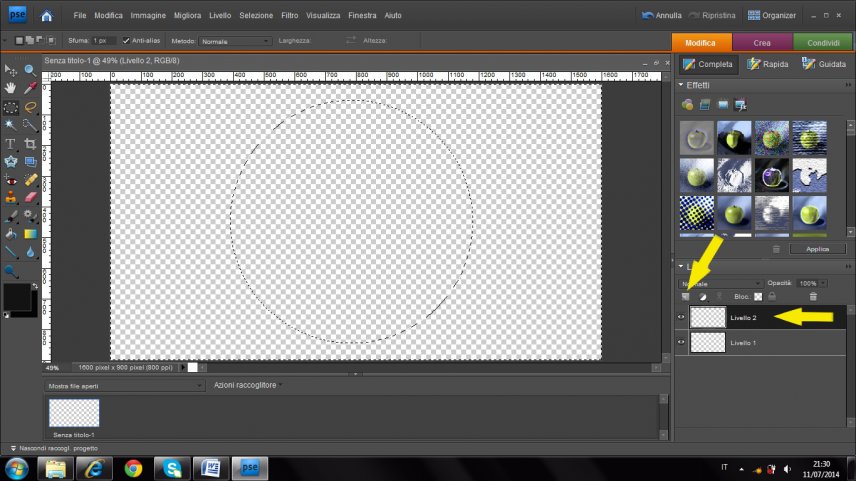Hide Livello 2 using its eye icon

coord(681,318)
